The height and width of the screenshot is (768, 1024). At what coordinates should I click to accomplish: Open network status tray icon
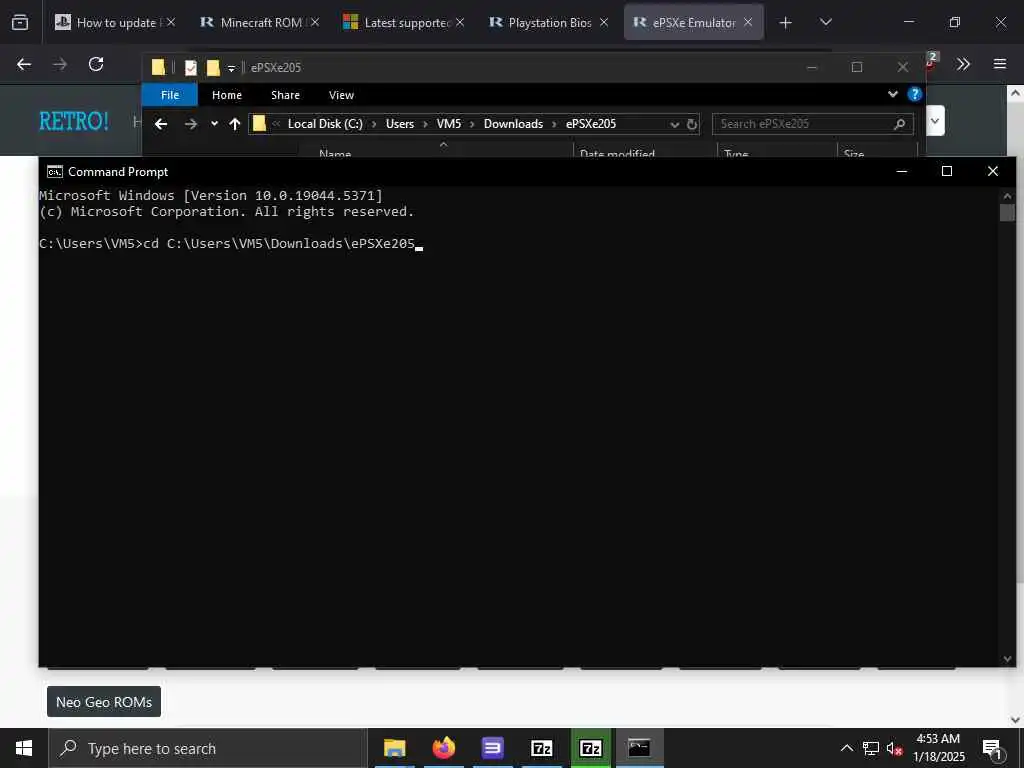[871, 748]
